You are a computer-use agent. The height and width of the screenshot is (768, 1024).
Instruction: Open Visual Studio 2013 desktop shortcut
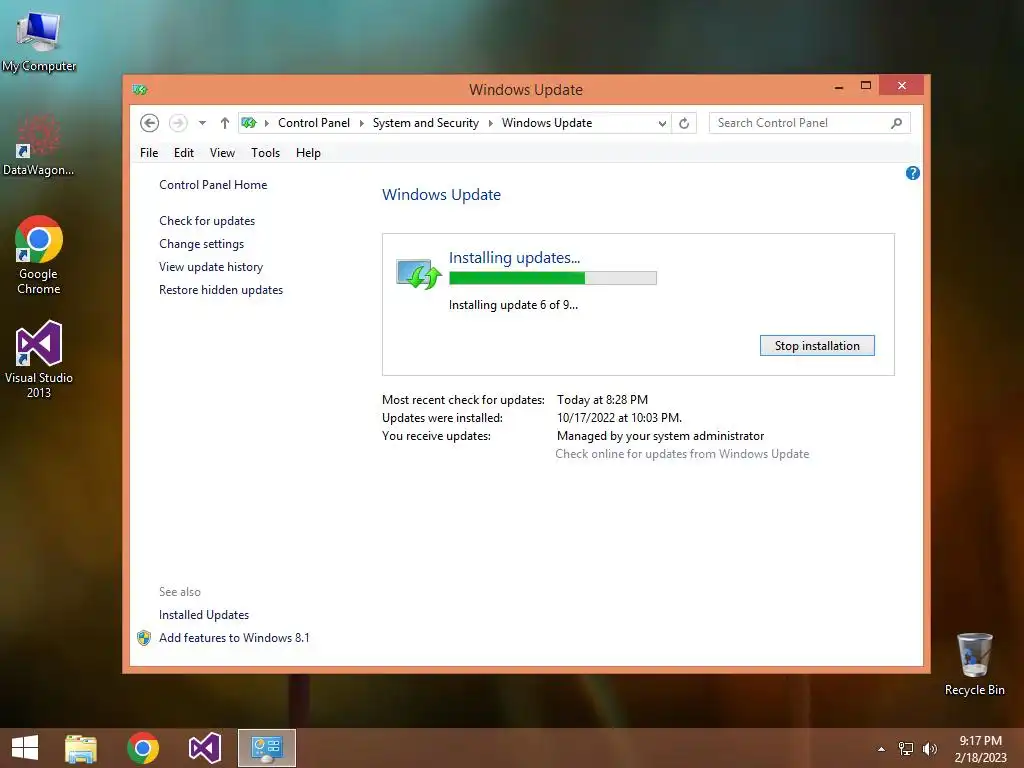coord(39,359)
